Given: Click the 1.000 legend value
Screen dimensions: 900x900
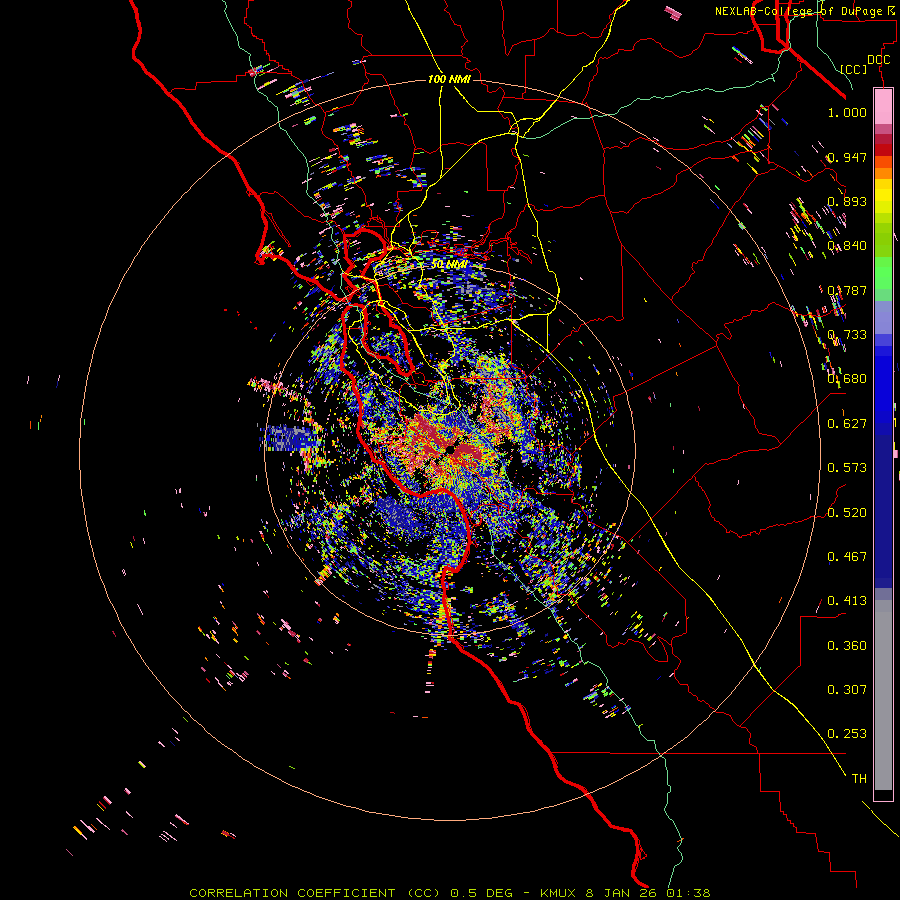Looking at the screenshot, I should 847,112.
